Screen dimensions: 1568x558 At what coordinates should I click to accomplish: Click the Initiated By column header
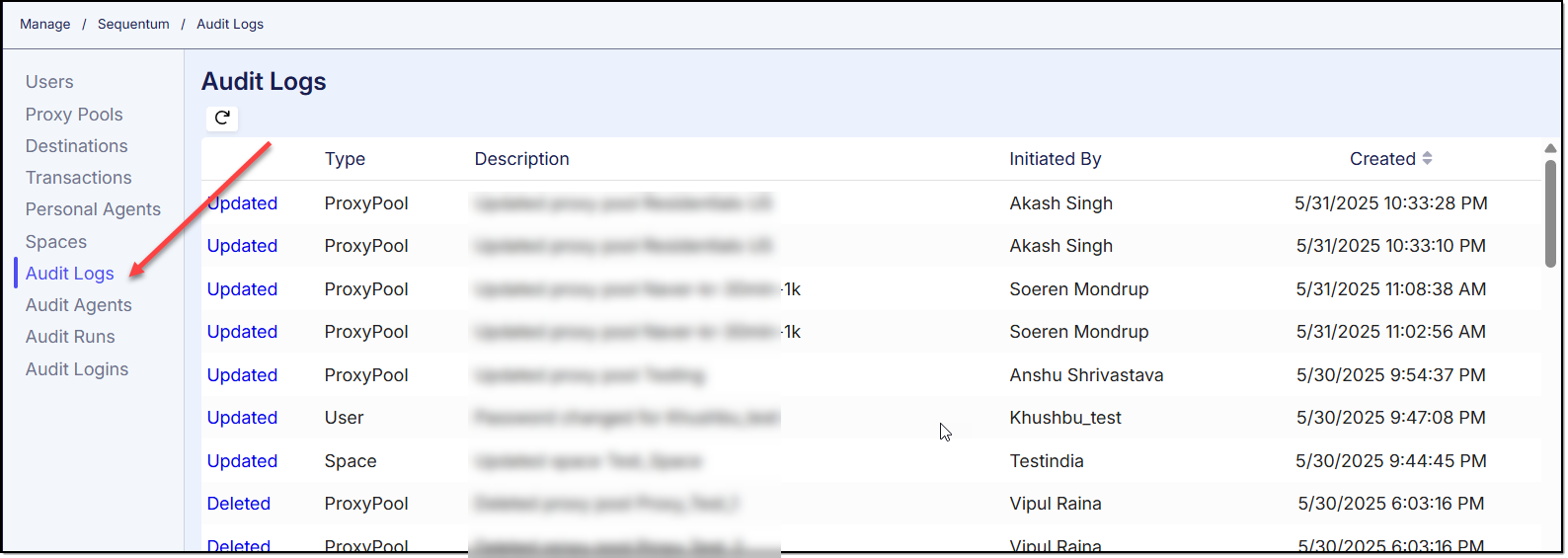(x=1055, y=159)
